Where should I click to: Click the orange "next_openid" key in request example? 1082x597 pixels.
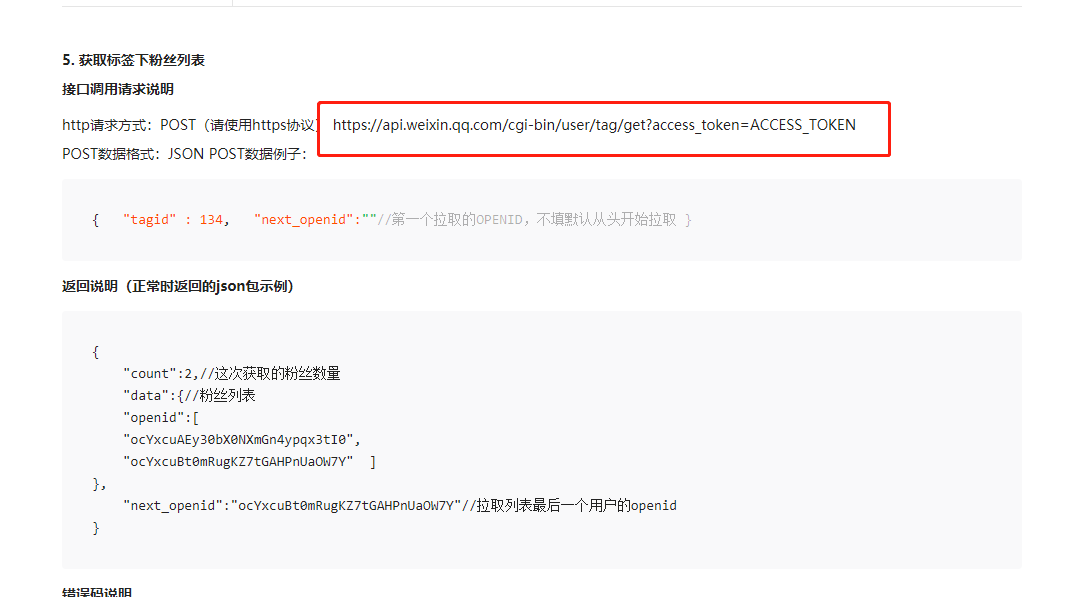point(304,219)
